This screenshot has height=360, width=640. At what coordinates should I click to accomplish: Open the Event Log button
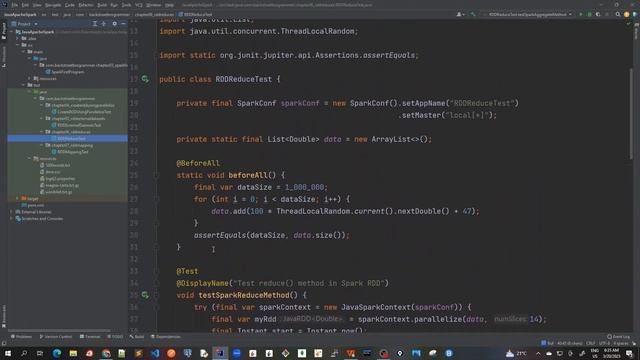(618, 337)
